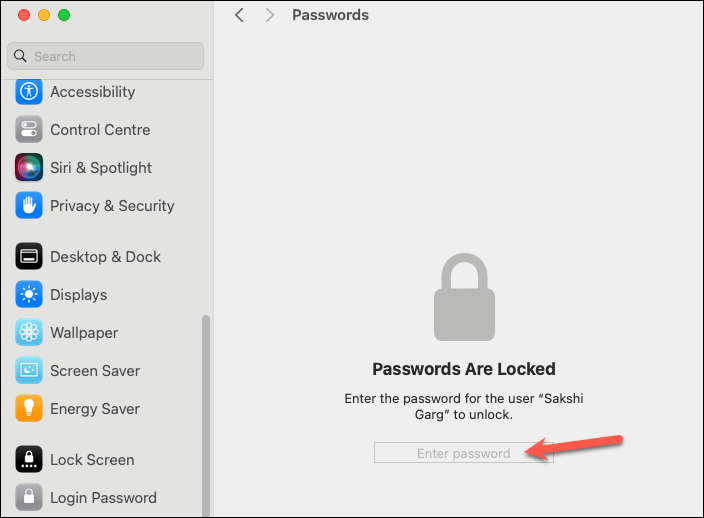Click the sidebar vertical scrollbar
The image size is (704, 518).
click(x=206, y=415)
